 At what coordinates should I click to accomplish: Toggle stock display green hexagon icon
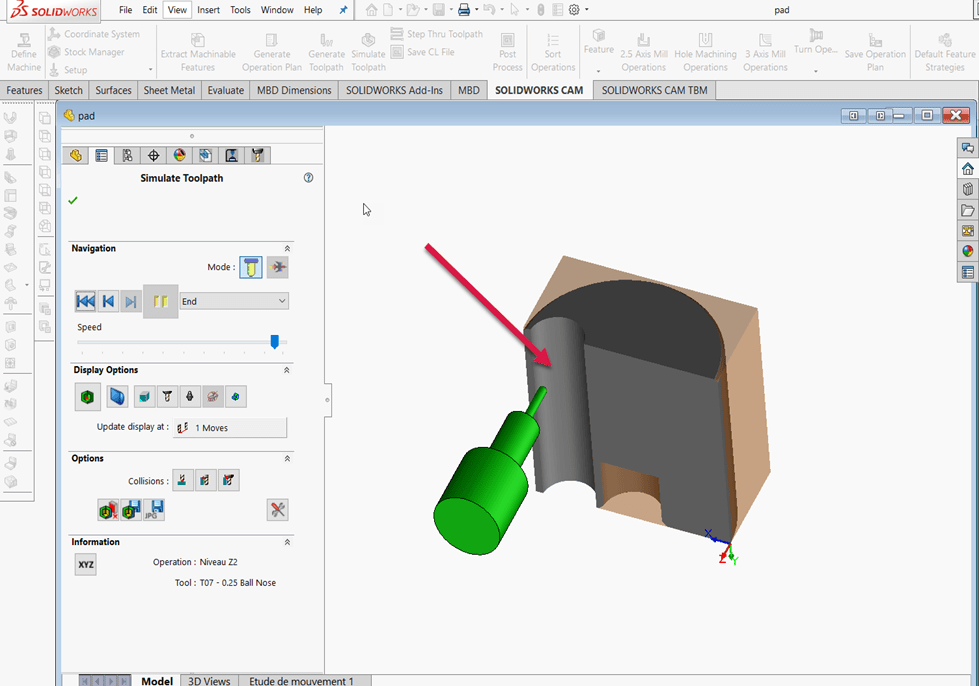(x=87, y=396)
